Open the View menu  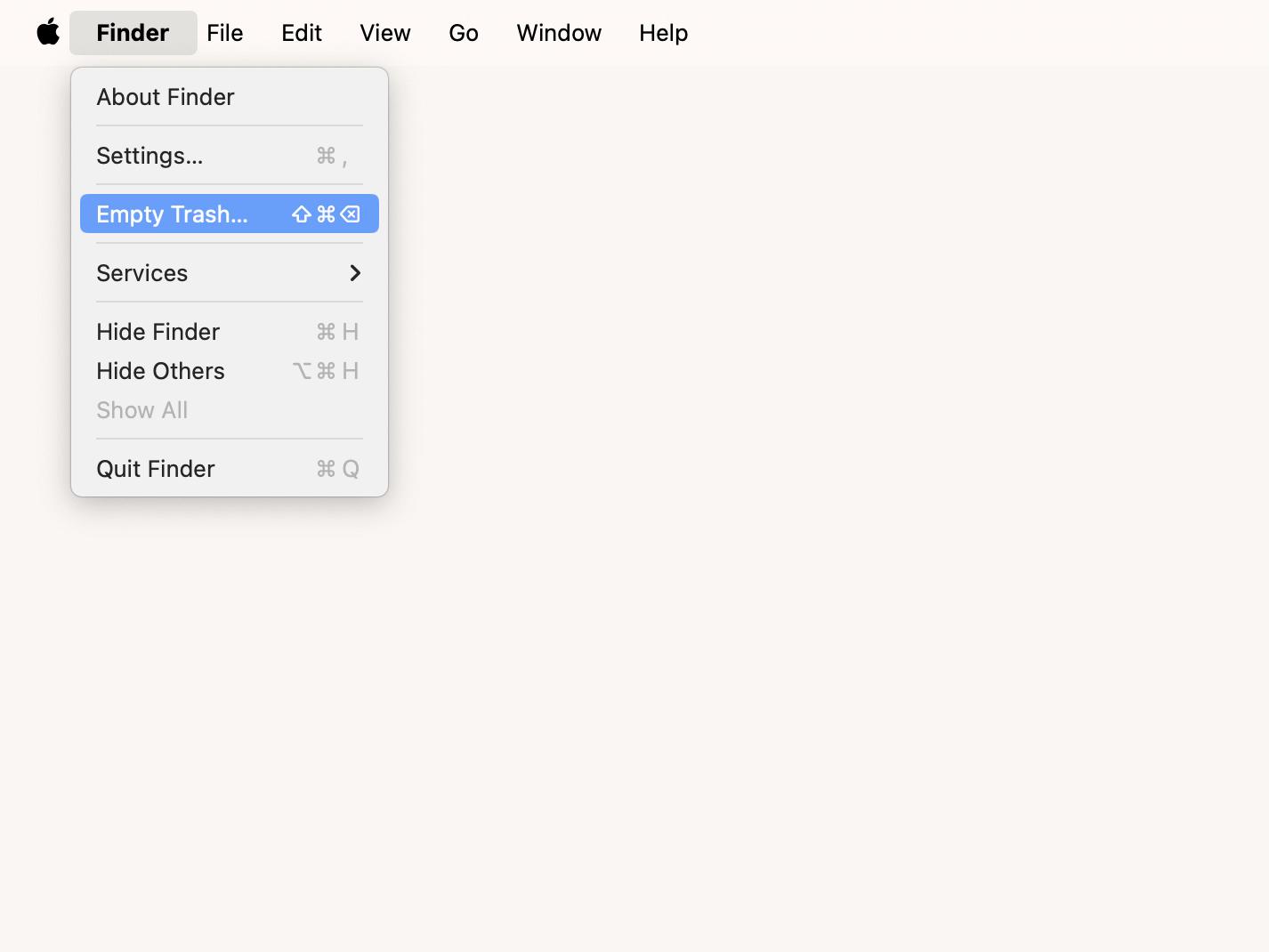[385, 33]
